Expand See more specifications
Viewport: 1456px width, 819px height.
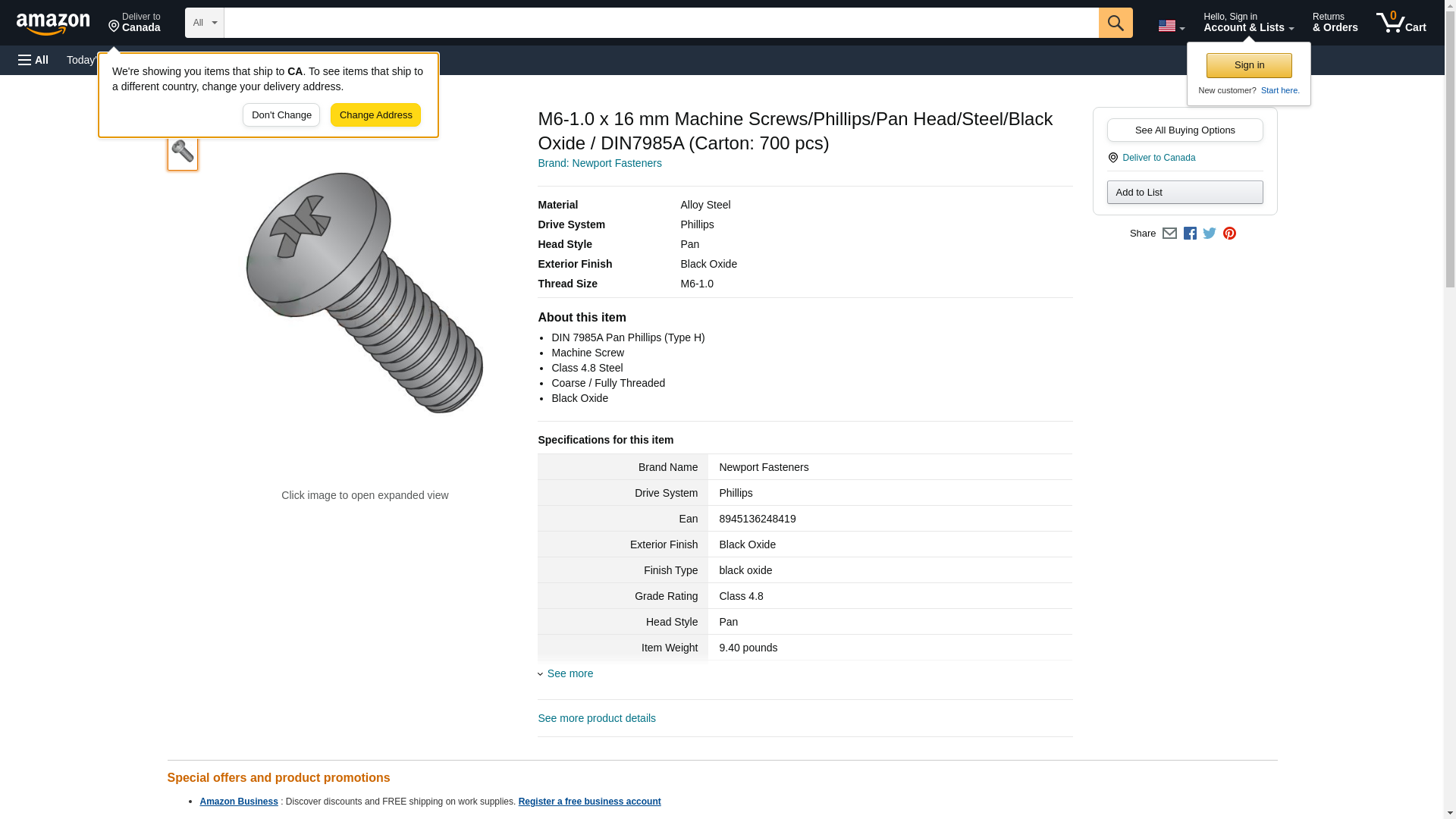pyautogui.click(x=570, y=673)
